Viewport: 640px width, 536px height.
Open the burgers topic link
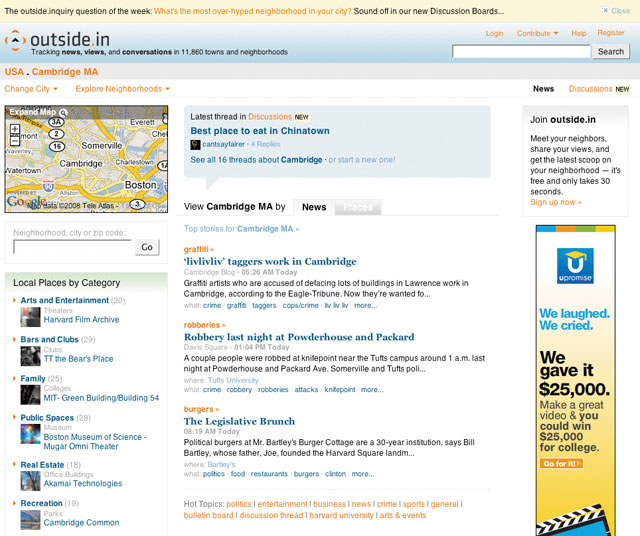click(x=201, y=409)
